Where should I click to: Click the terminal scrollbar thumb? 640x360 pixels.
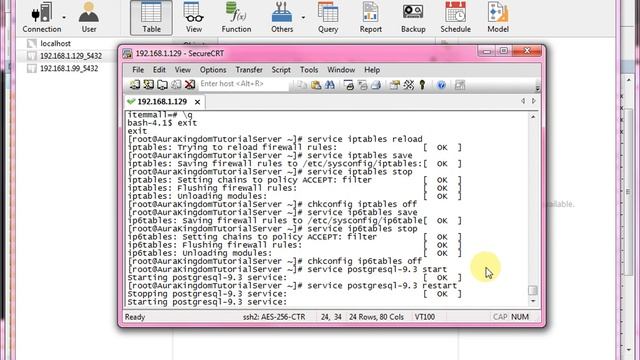533,290
